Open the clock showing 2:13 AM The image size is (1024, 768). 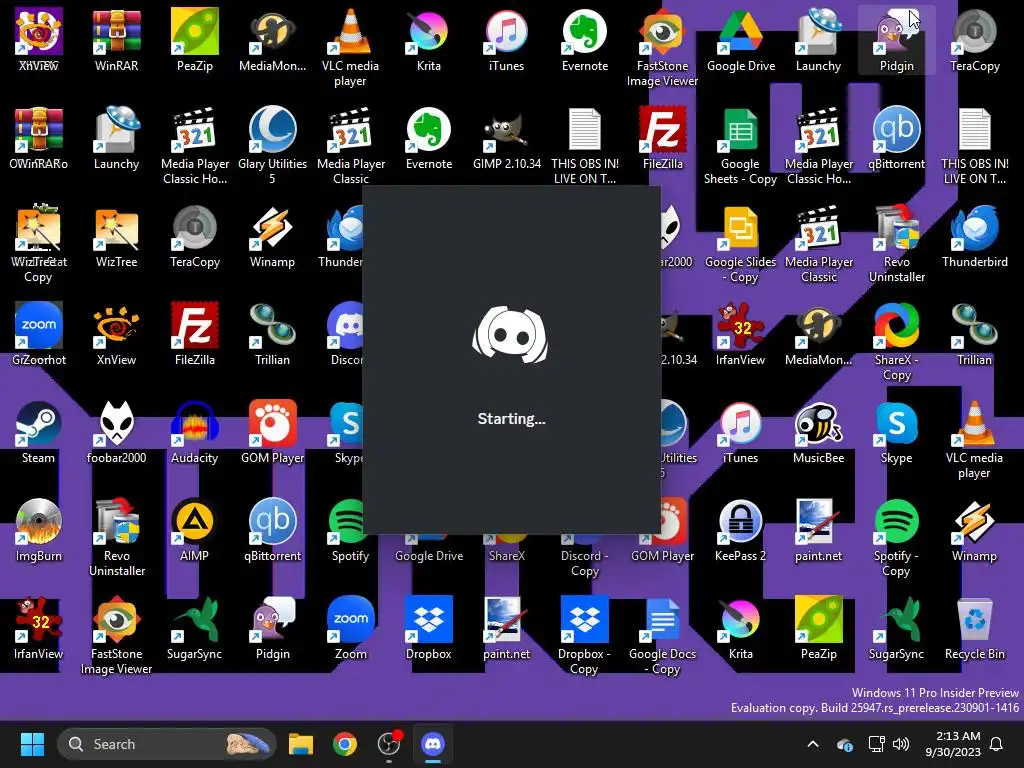[953, 744]
